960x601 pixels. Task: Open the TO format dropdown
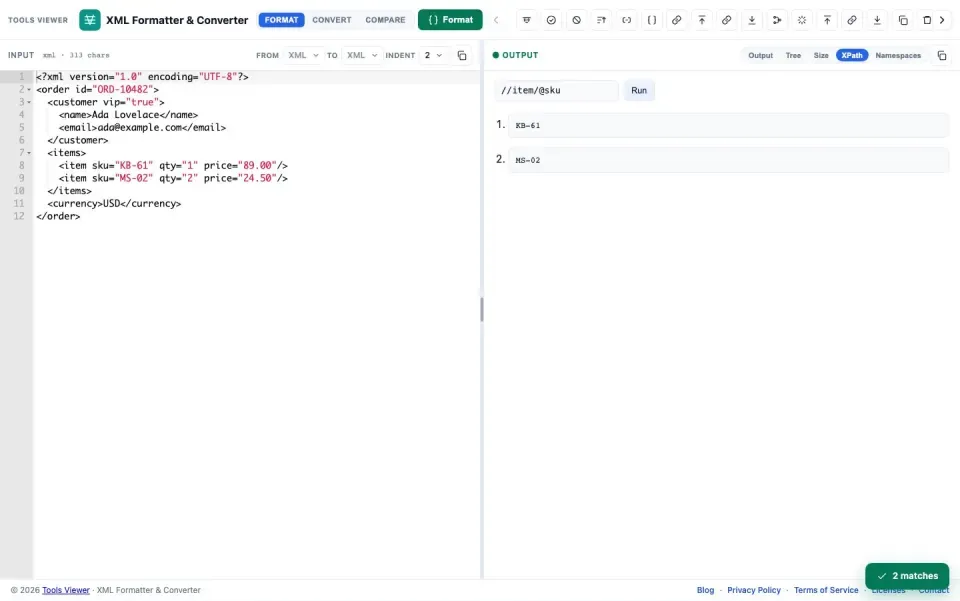362,55
